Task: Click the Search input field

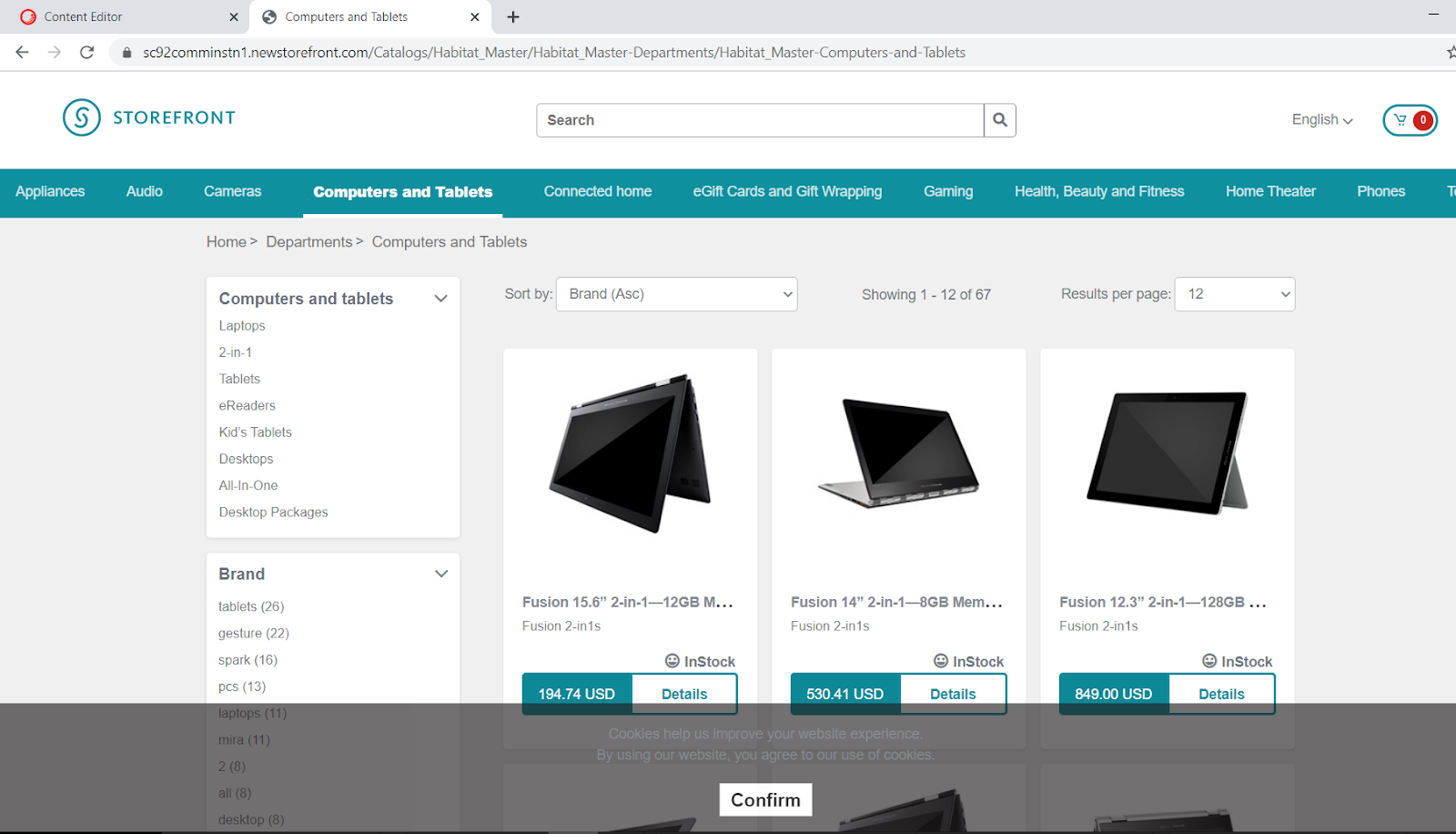Action: 760,120
